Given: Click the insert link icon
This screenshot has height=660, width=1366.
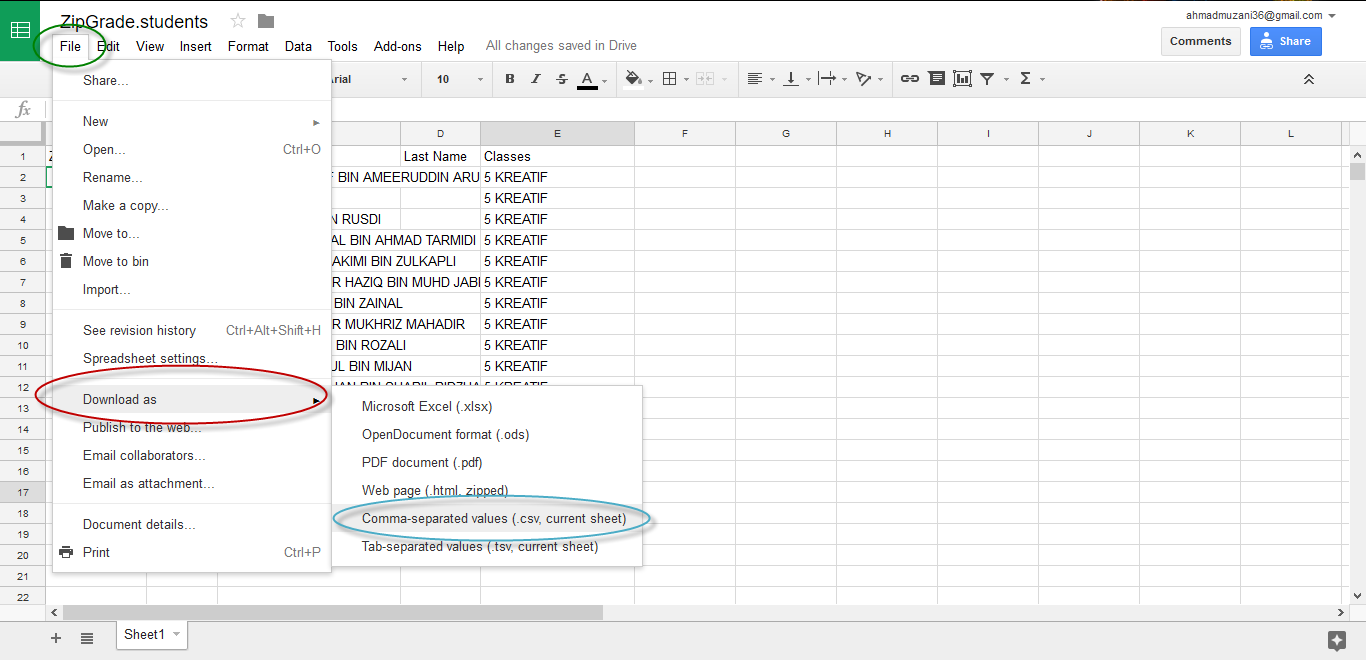Looking at the screenshot, I should coord(909,79).
